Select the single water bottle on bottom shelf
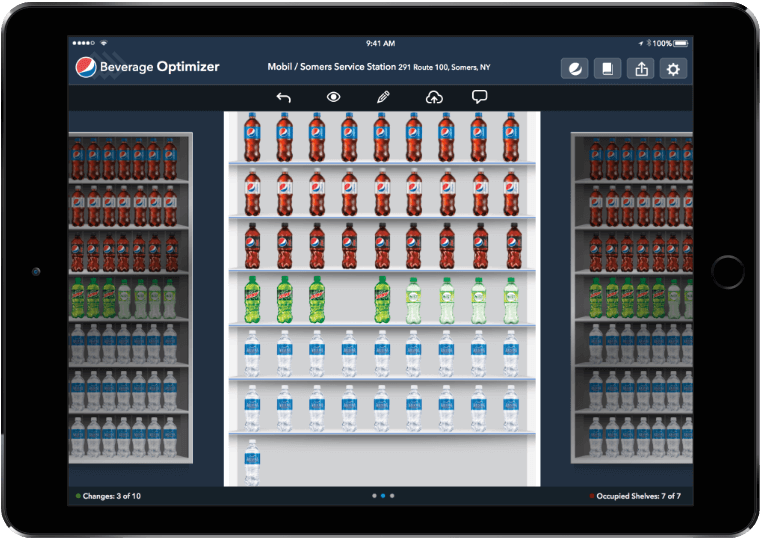 (x=252, y=461)
